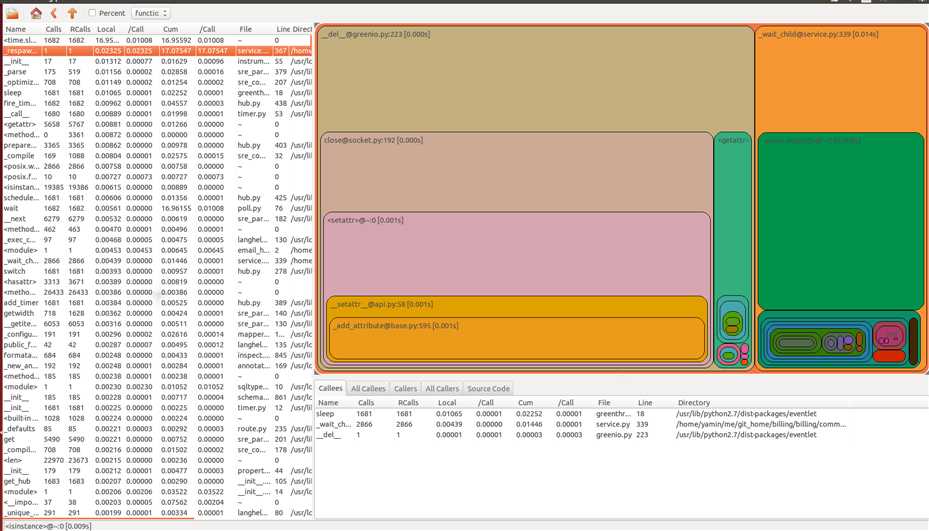
Task: Click the home root view icon
Action: (x=36, y=13)
